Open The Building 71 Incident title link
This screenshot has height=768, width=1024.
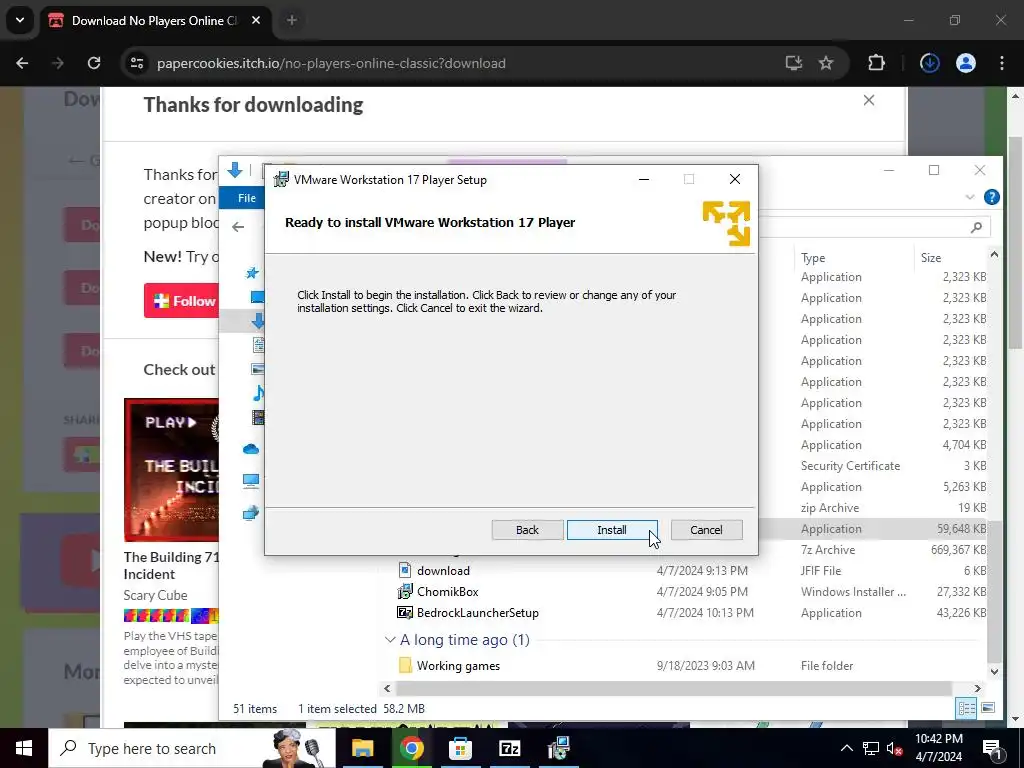171,566
